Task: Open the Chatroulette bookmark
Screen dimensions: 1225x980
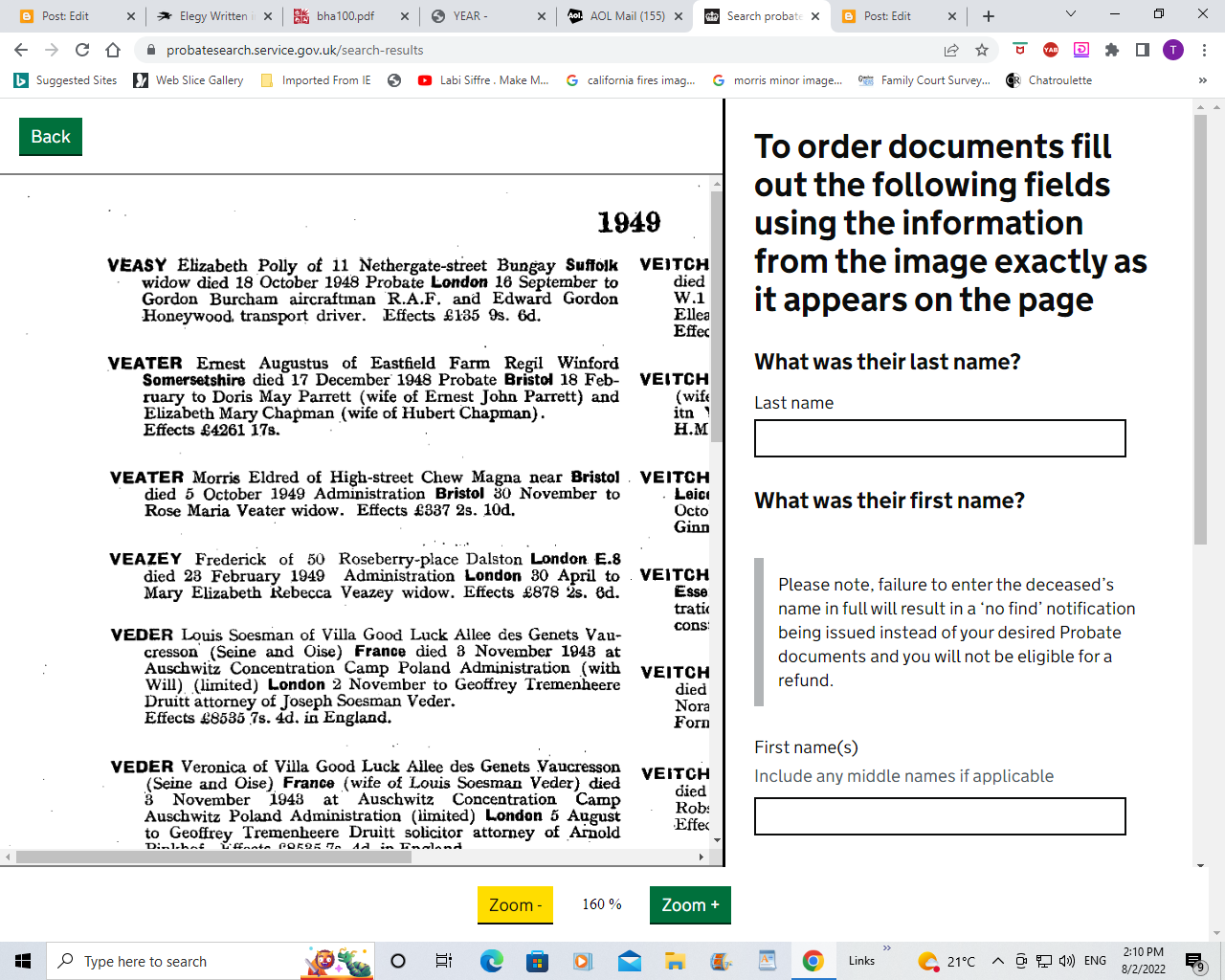Action: [1050, 80]
